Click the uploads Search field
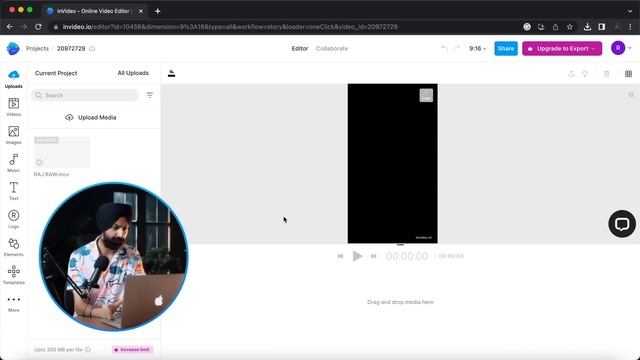640x360 pixels. 85,95
